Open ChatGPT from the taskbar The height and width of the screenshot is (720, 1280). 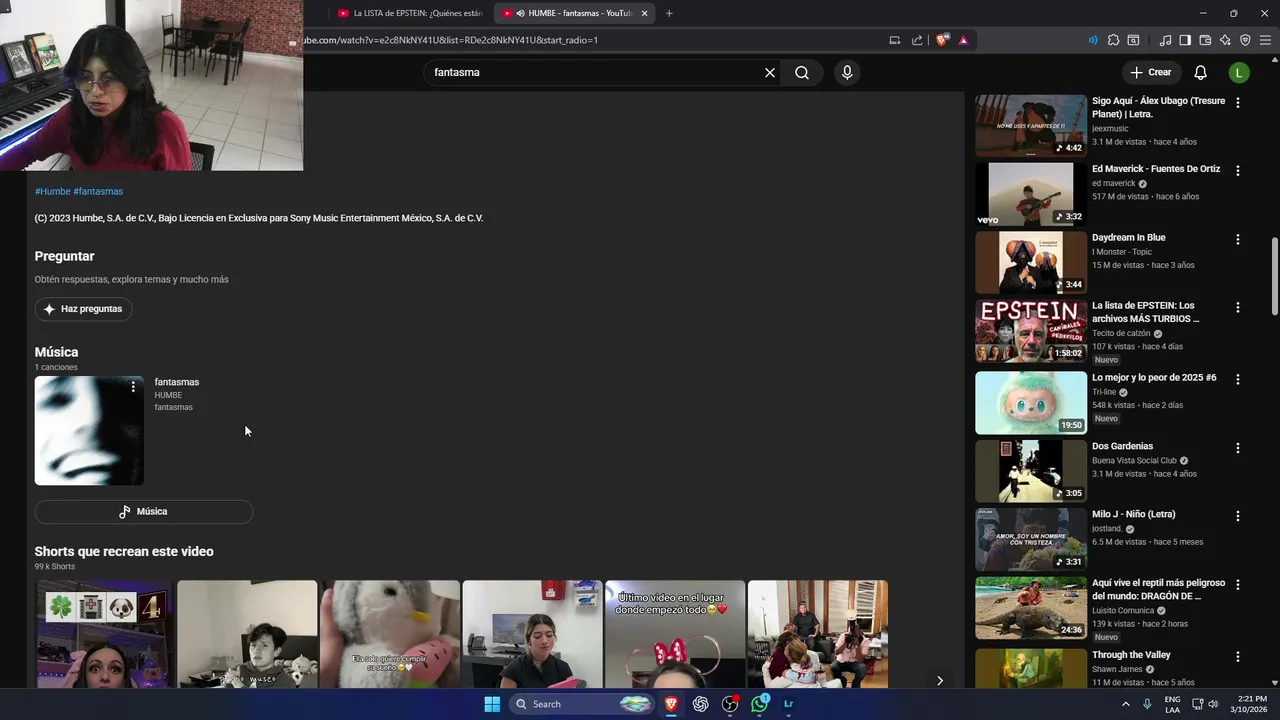[701, 704]
